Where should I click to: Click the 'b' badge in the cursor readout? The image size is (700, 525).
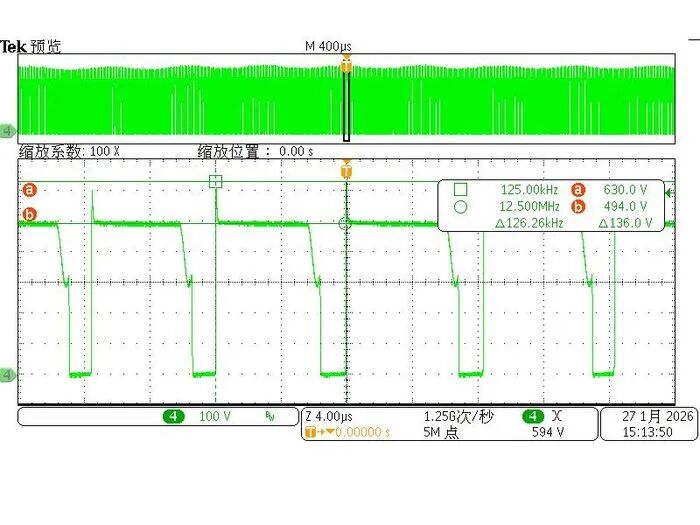coord(578,207)
